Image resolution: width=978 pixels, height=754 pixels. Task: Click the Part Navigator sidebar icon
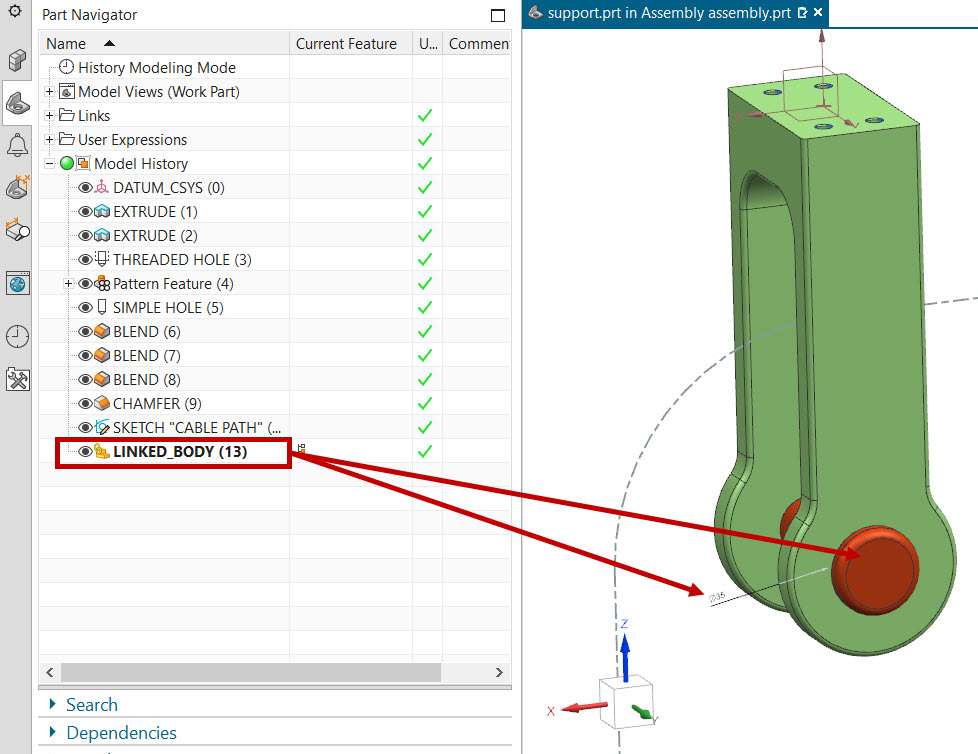click(17, 102)
